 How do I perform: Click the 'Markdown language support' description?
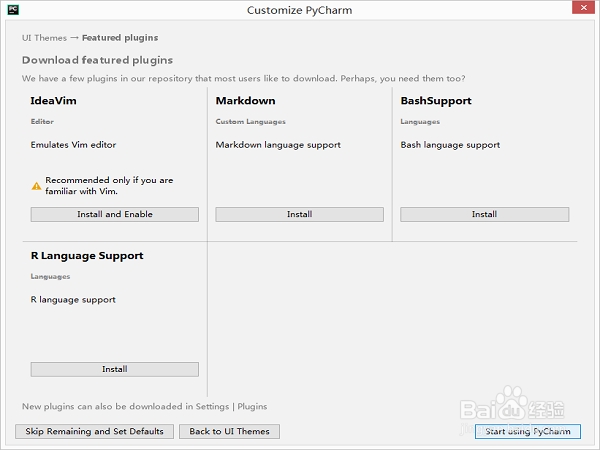pos(278,145)
